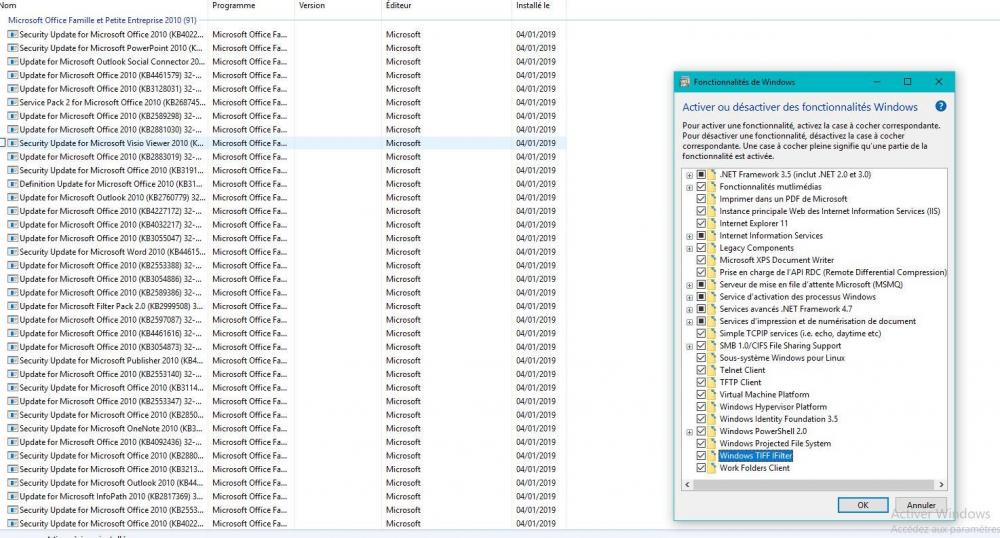The height and width of the screenshot is (538, 1000).
Task: Sort by the Éditeur column header
Action: click(446, 5)
